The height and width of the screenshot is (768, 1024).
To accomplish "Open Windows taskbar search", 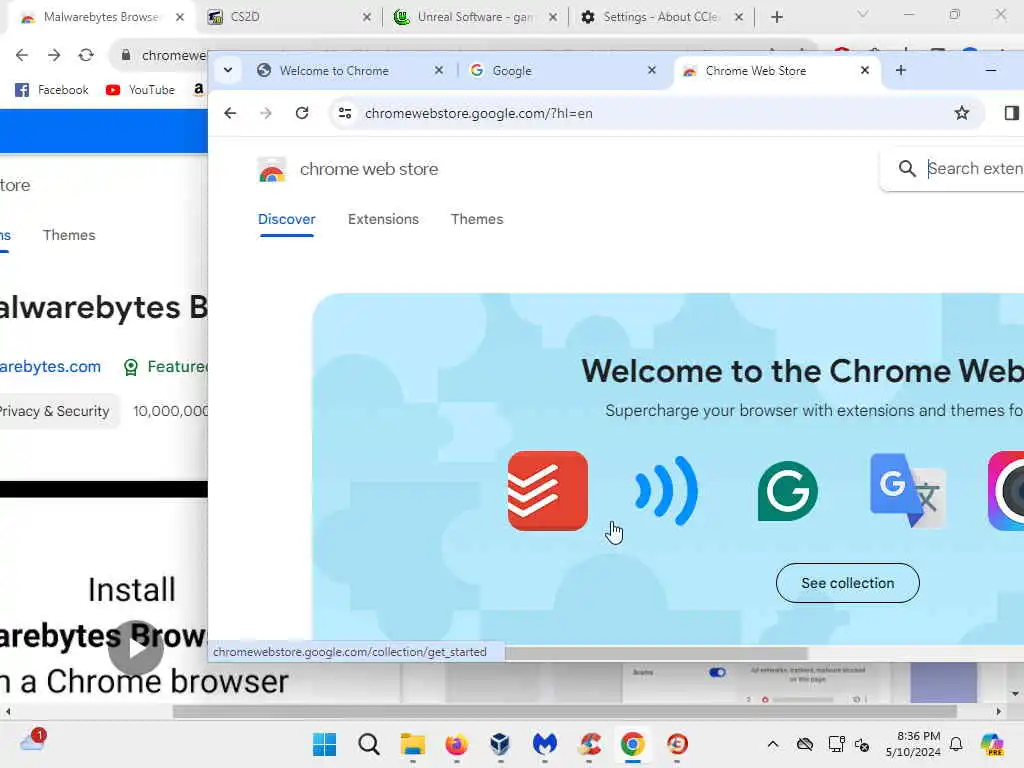I will tap(369, 744).
